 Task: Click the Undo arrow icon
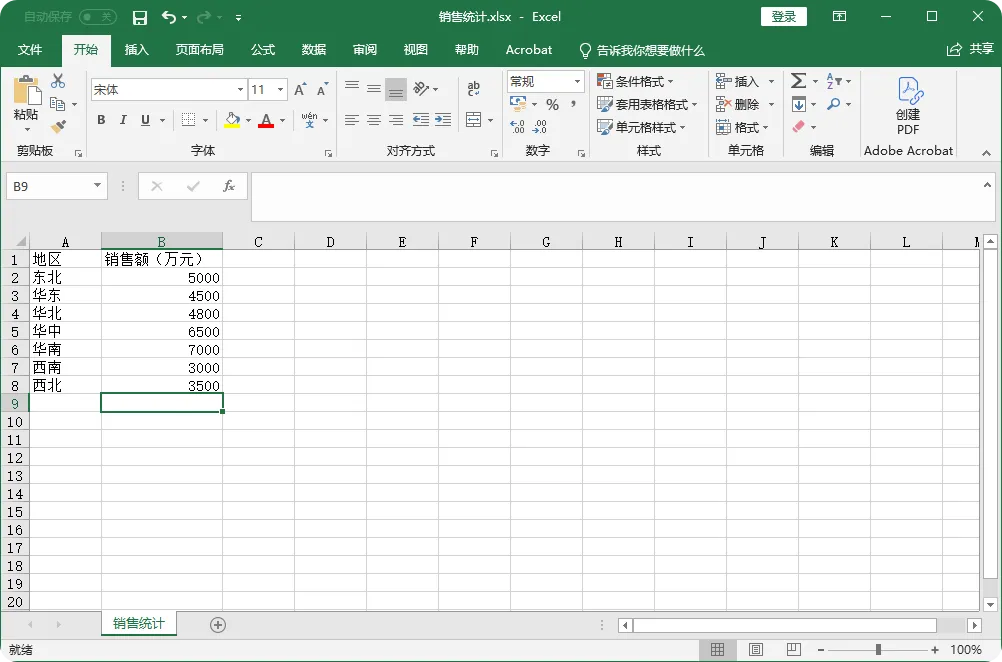169,17
